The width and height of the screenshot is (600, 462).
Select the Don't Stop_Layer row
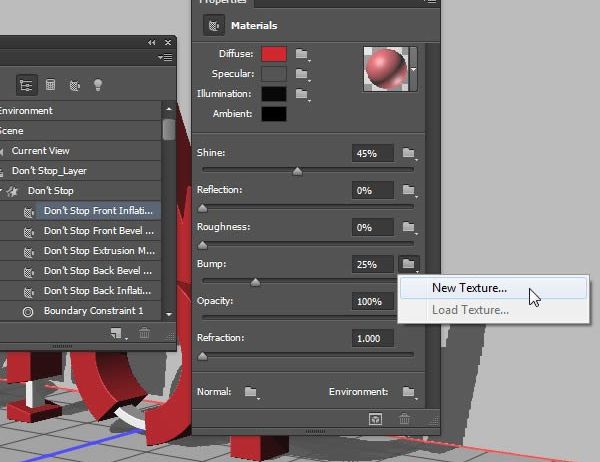[80, 171]
